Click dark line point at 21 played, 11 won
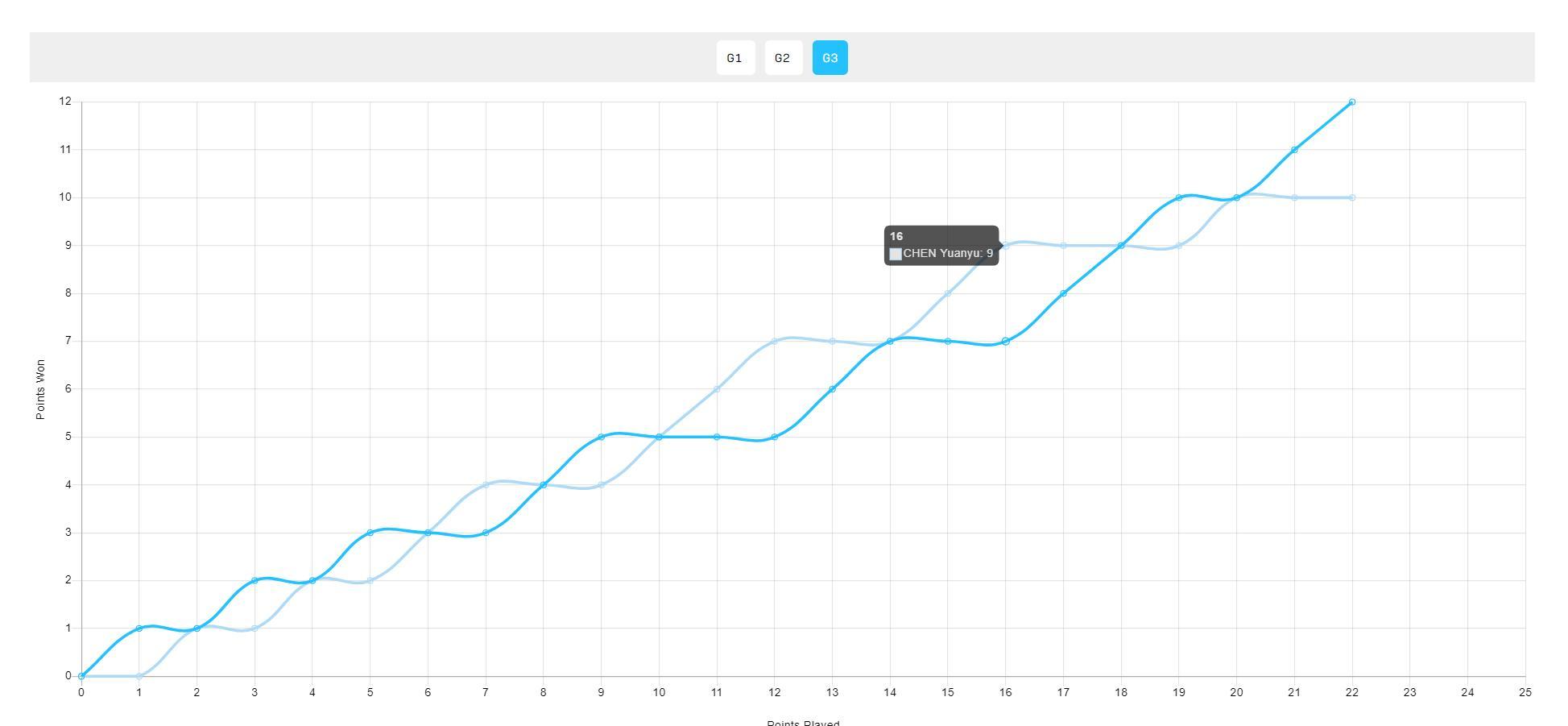 tap(1294, 150)
